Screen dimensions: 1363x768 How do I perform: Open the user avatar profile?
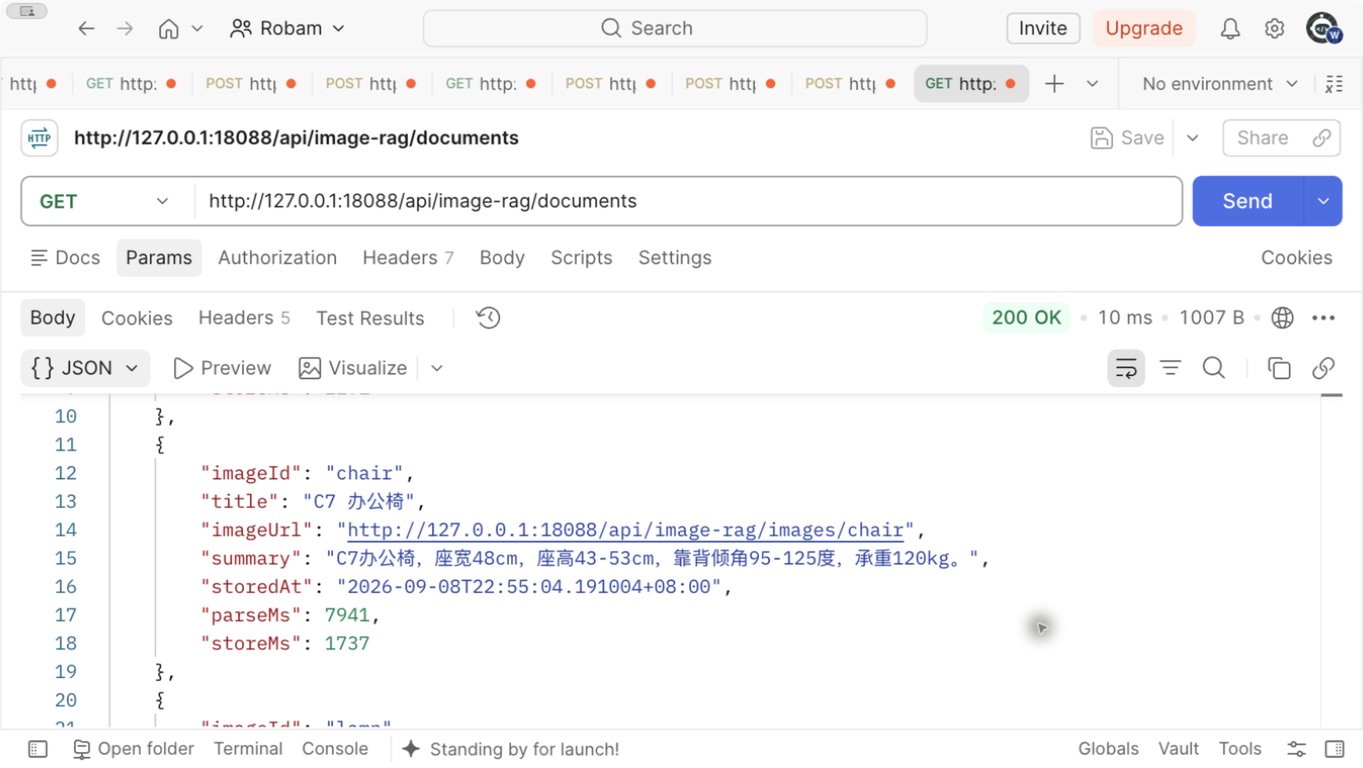1322,28
